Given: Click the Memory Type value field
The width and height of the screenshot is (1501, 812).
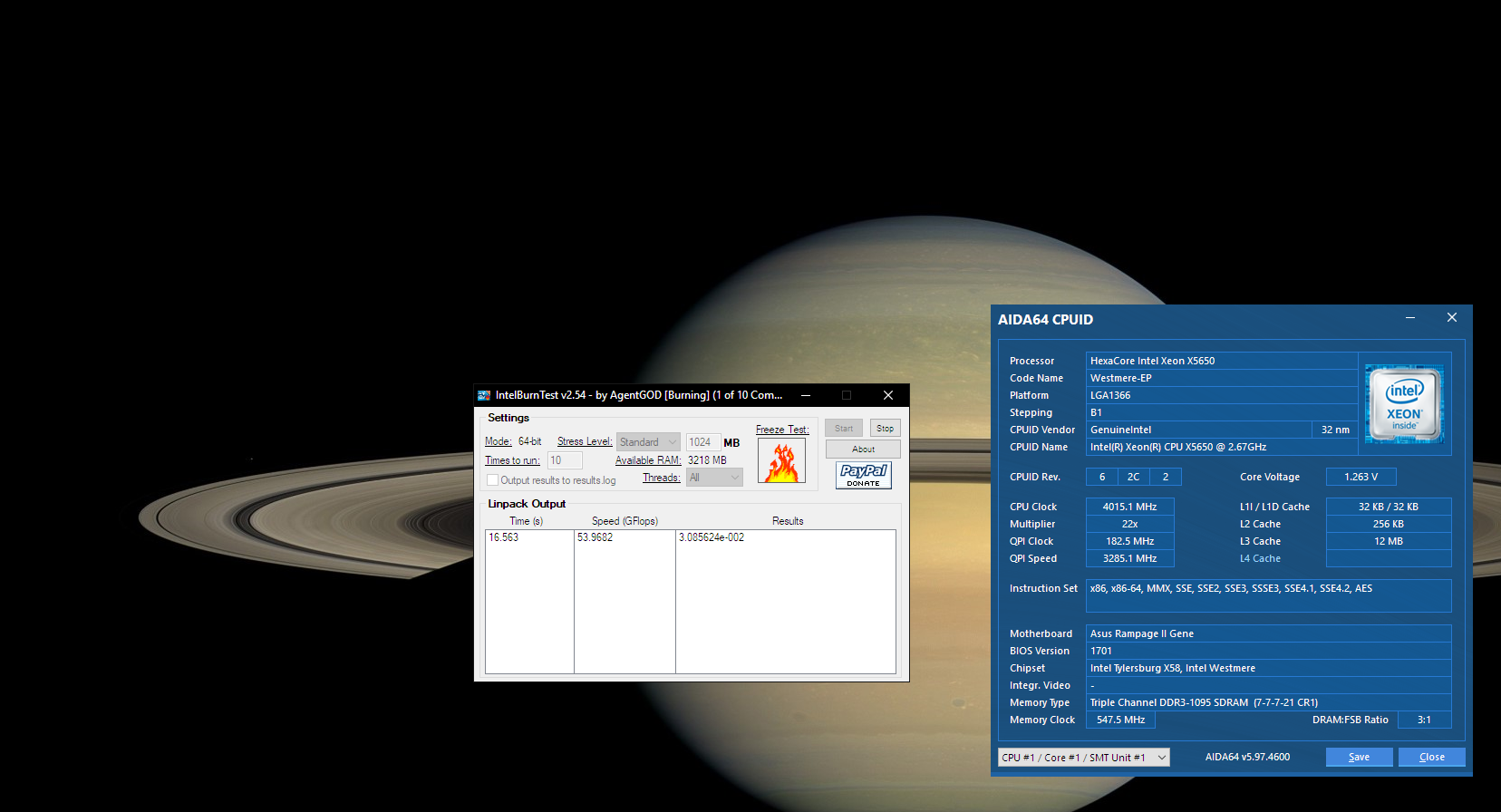Looking at the screenshot, I should pos(1268,702).
